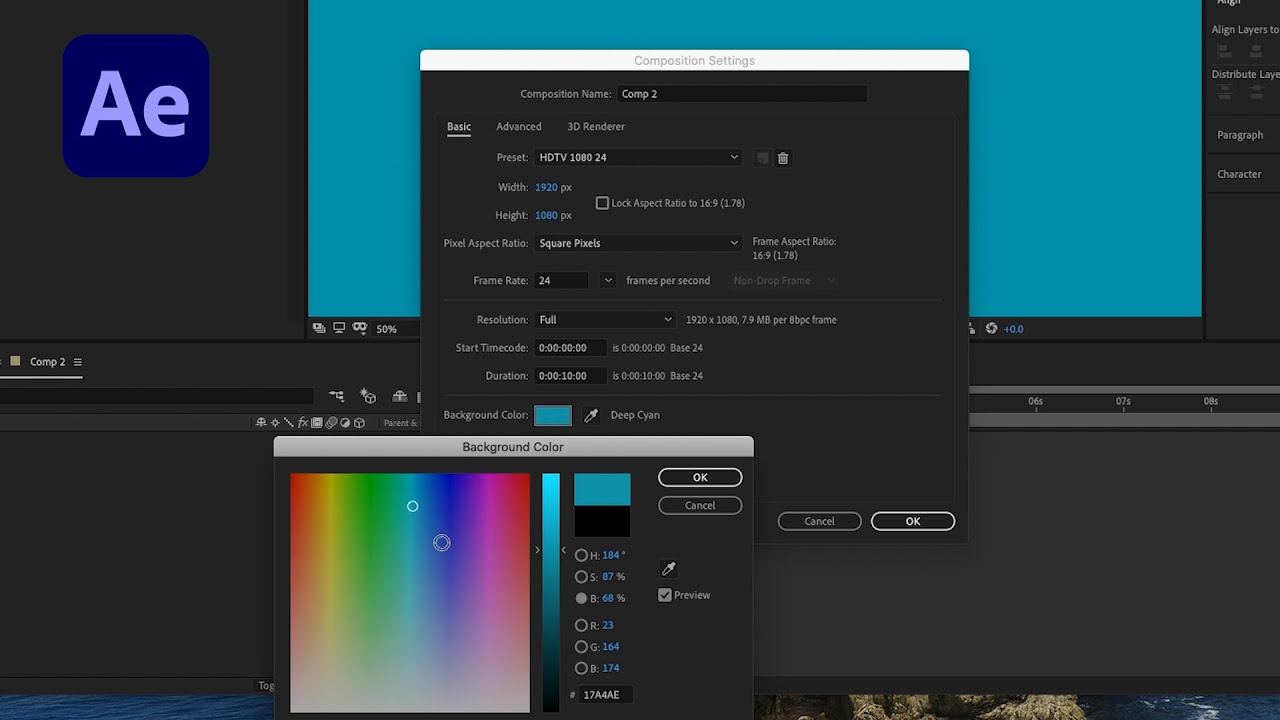This screenshot has height=720, width=1280.
Task: Open the Preset HDTV 1080 24 dropdown
Action: 638,157
